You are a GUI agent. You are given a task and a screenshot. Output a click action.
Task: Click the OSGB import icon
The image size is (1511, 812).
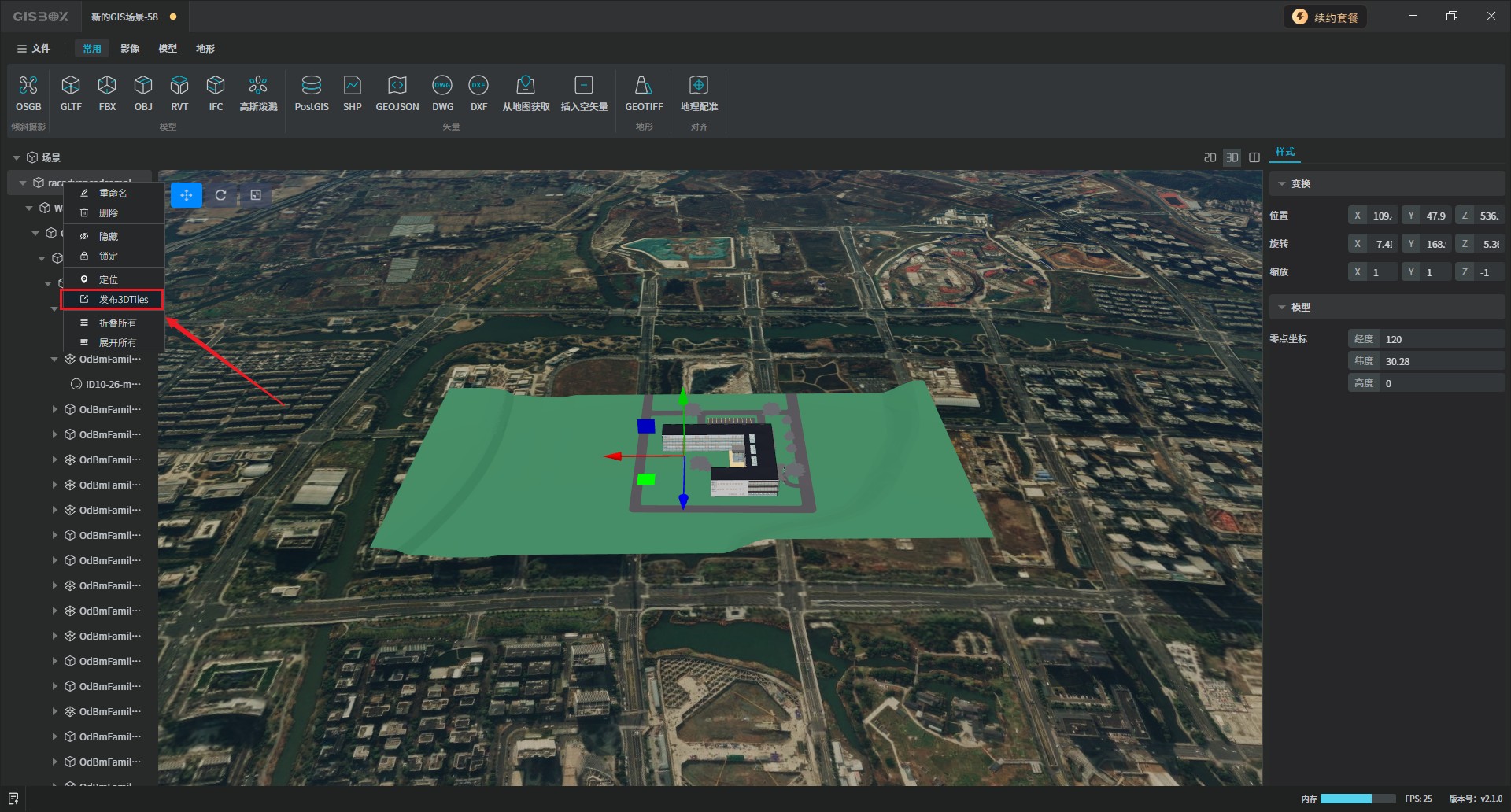[x=28, y=86]
